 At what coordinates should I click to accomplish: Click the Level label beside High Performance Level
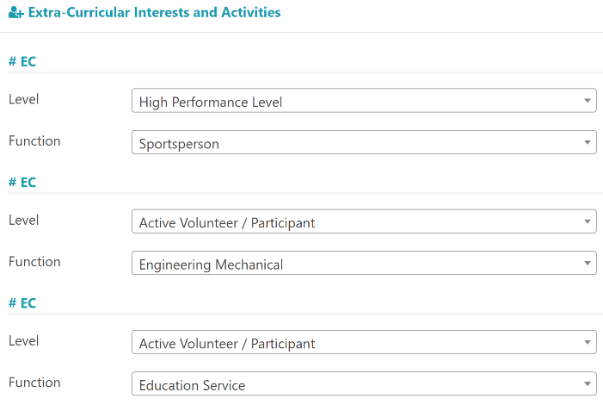(x=23, y=99)
